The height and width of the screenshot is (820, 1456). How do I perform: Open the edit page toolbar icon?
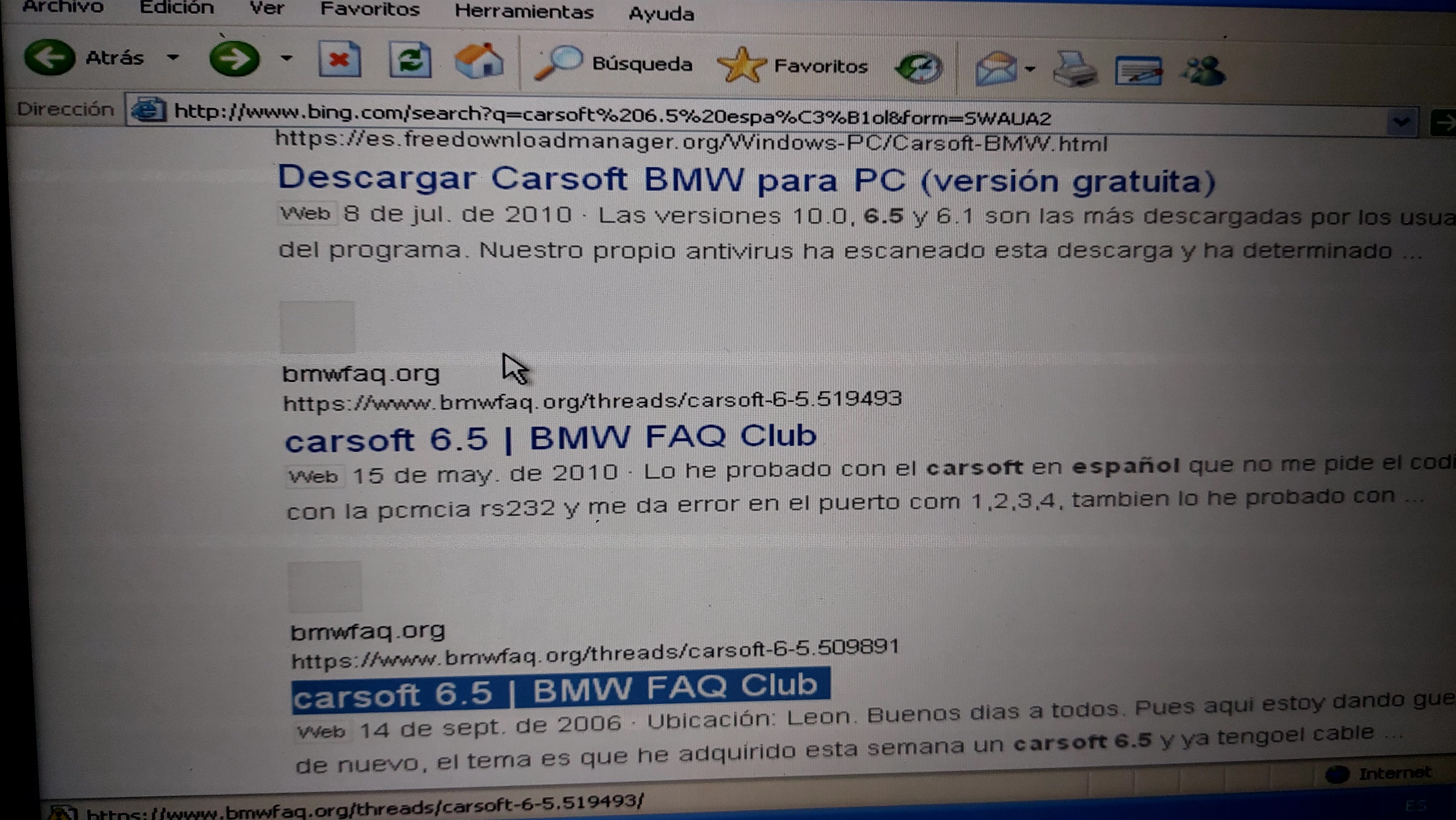coord(1138,71)
